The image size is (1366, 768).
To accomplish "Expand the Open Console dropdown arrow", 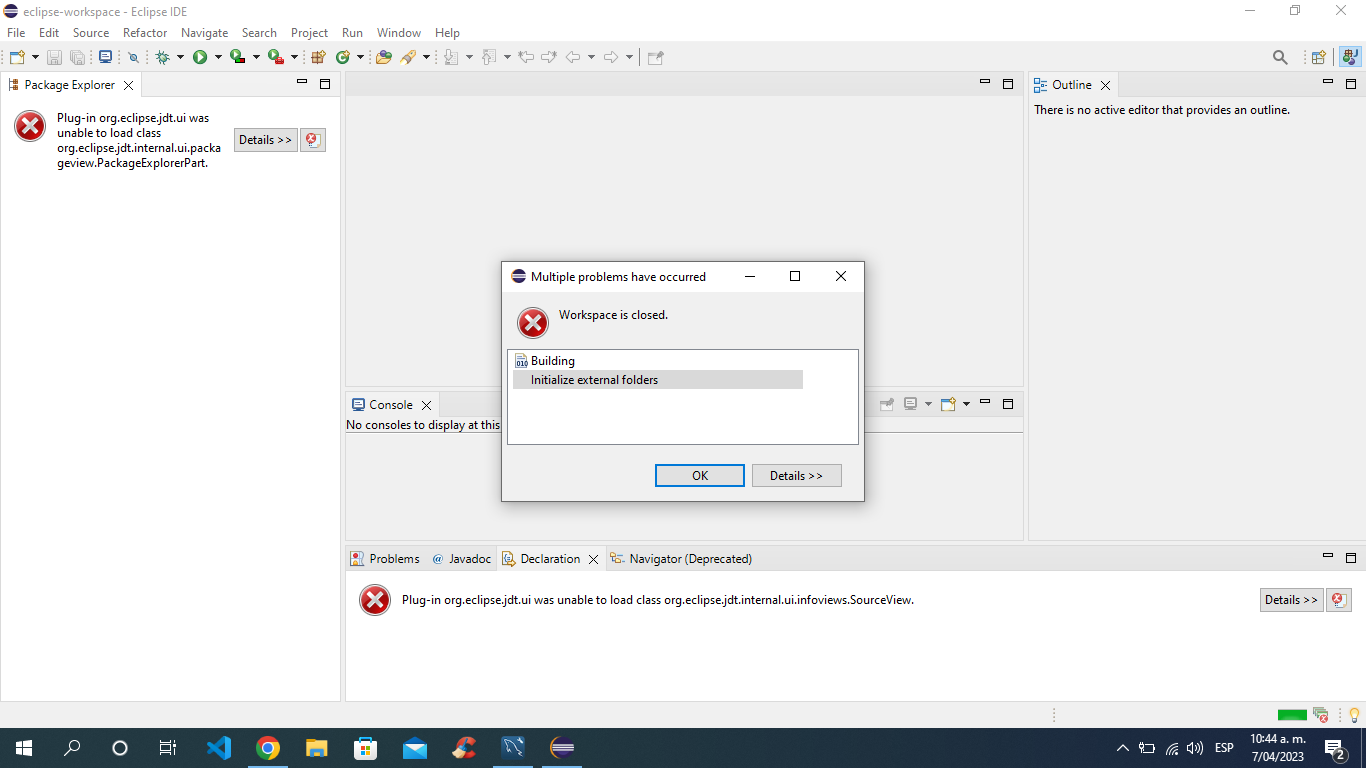I will (966, 405).
